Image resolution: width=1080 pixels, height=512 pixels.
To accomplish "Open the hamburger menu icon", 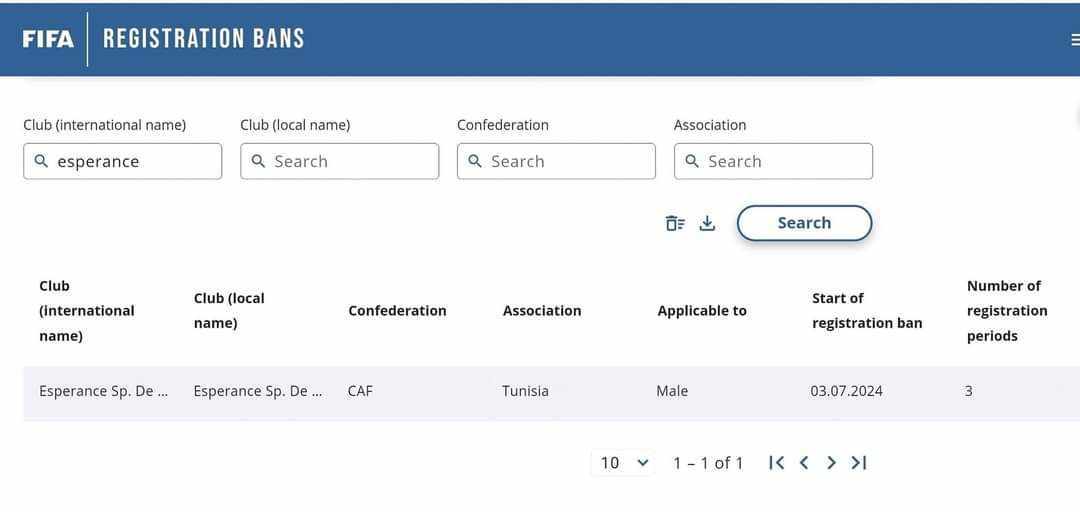I will pos(1074,40).
